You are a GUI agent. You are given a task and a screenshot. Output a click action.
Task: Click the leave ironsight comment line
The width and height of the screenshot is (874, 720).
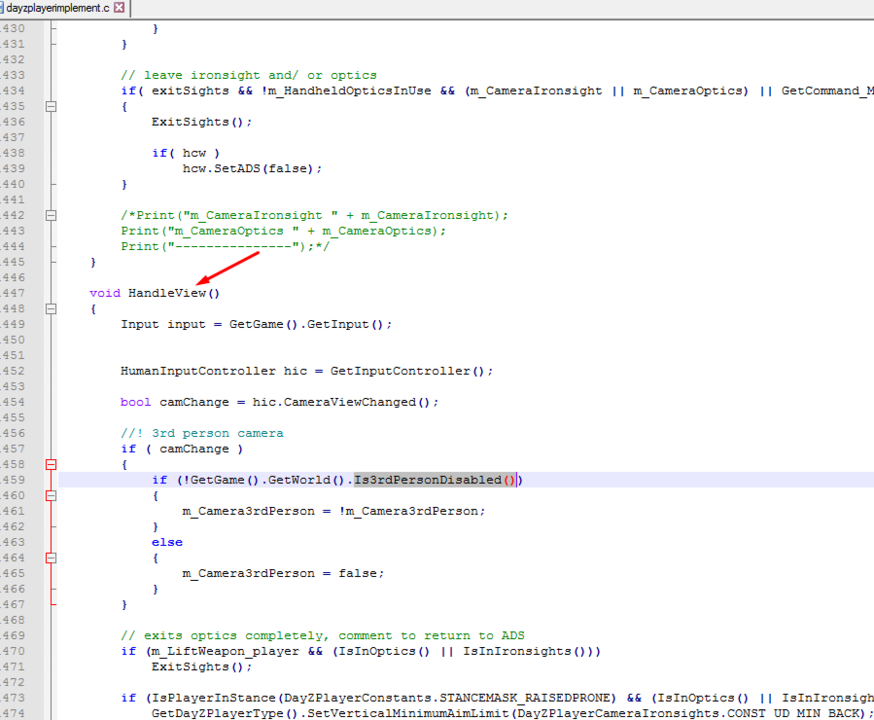coord(249,75)
